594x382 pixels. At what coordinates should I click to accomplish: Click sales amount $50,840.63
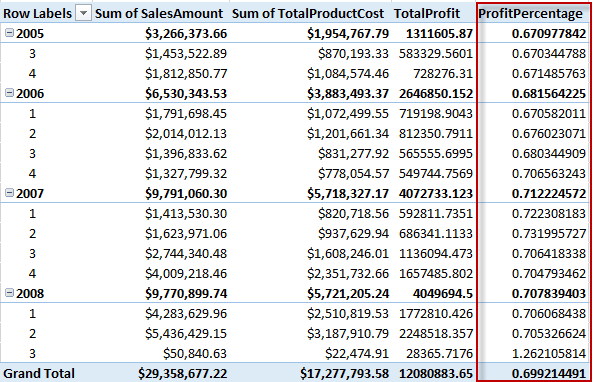tap(195, 354)
